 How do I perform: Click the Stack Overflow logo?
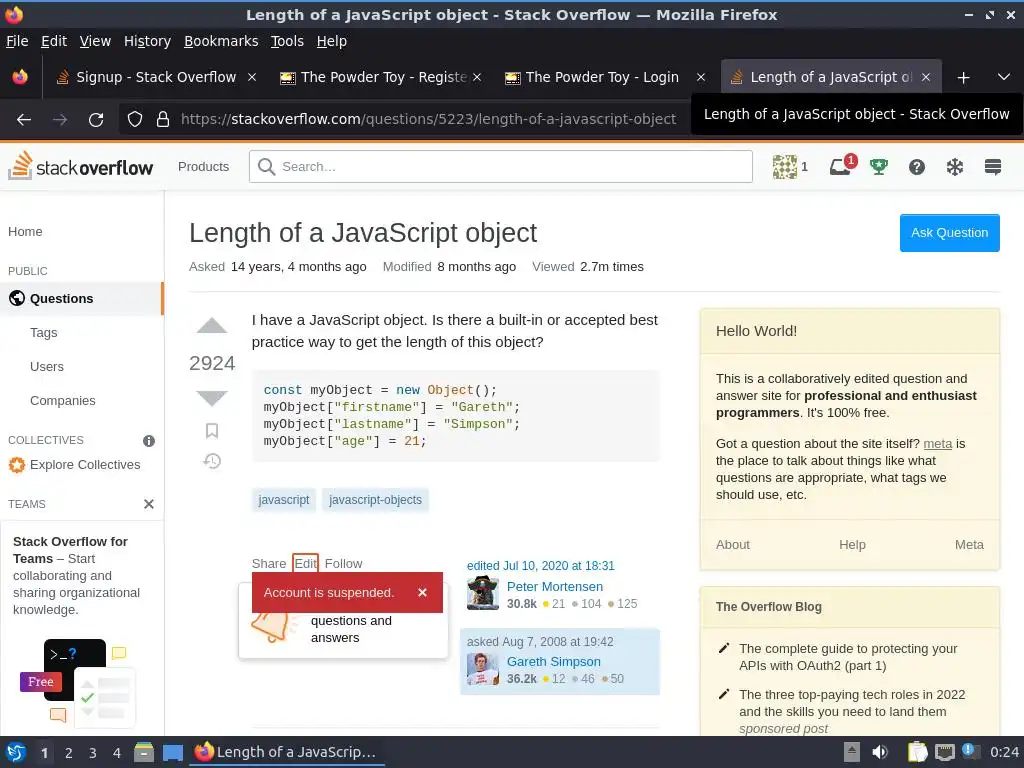coord(80,166)
